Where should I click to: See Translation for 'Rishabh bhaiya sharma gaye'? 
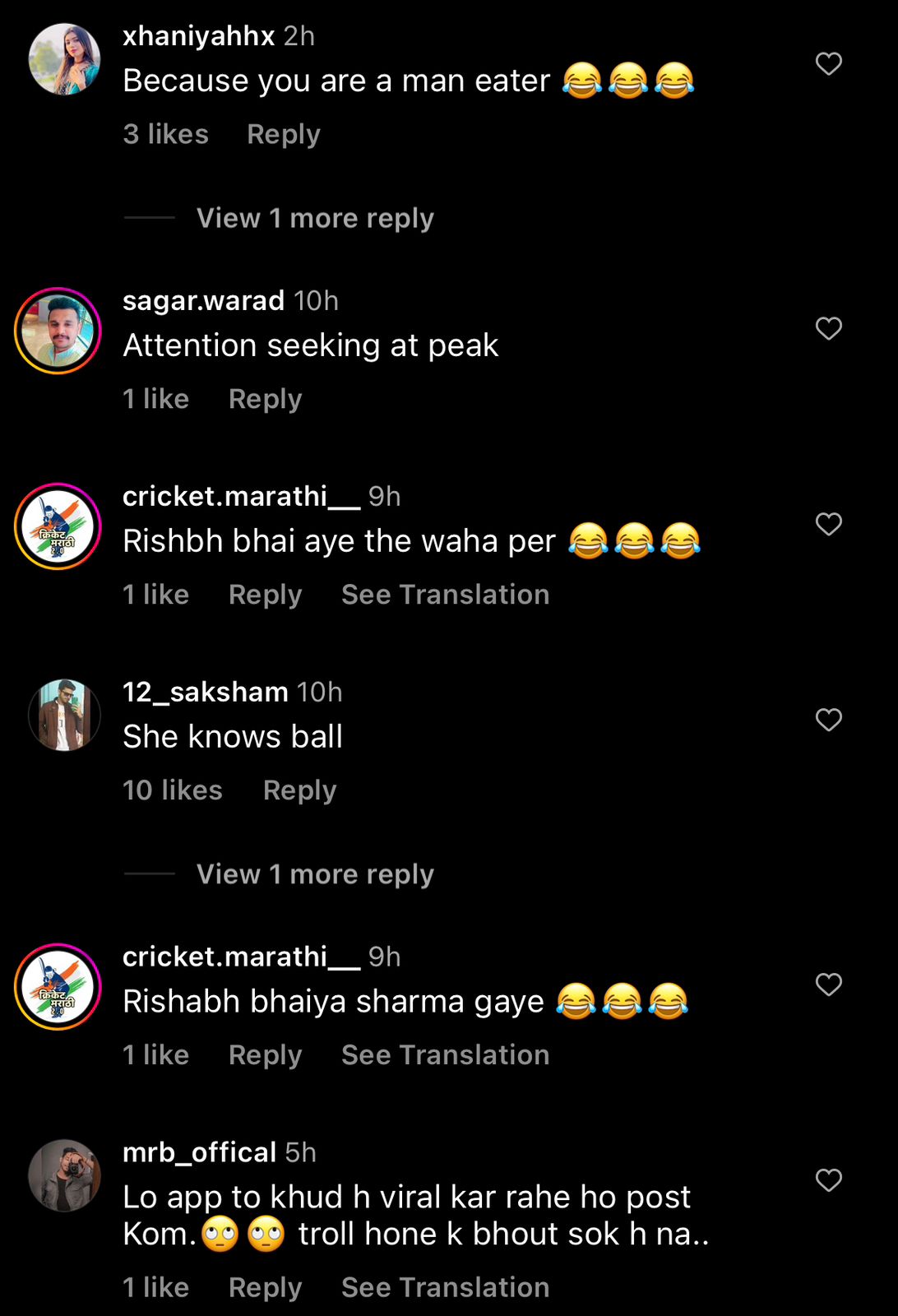[x=446, y=1055]
